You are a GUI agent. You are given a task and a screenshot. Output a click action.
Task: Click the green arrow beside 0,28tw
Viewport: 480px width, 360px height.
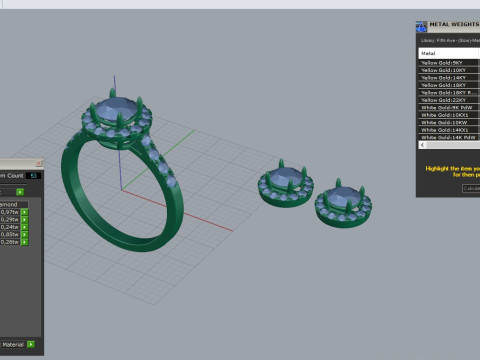(25, 242)
